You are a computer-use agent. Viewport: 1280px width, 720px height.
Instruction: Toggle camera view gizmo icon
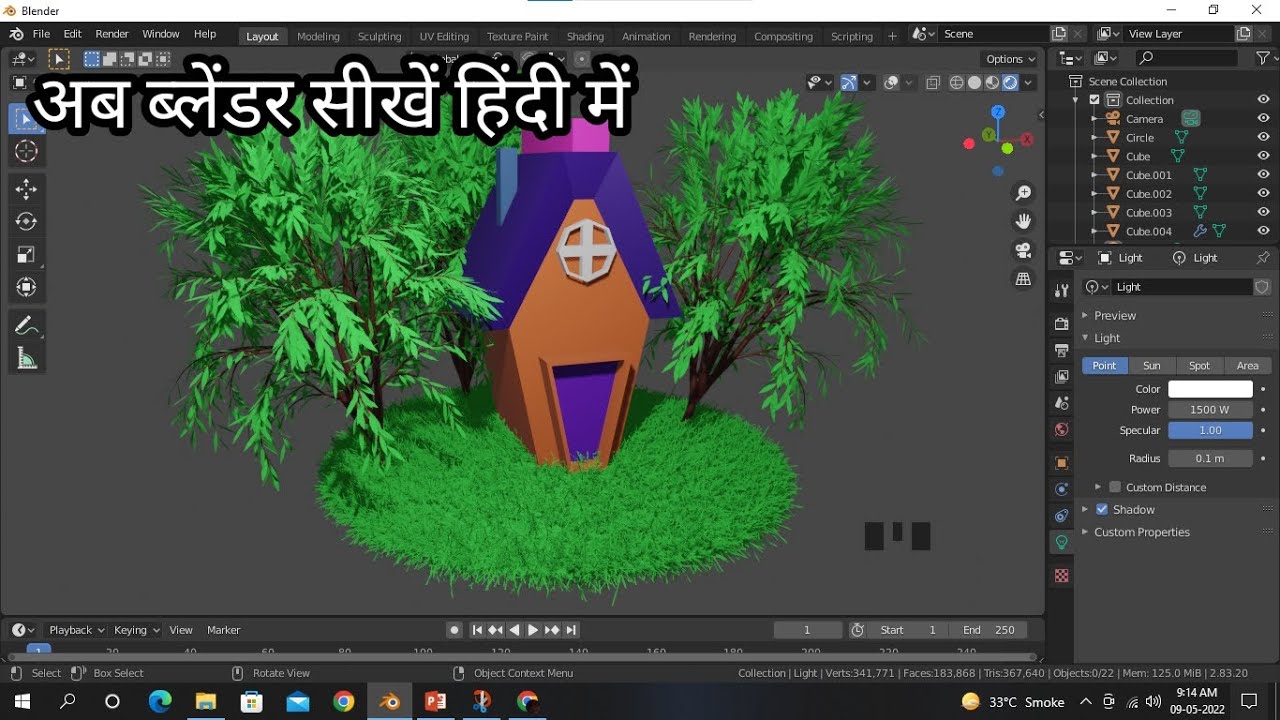(x=1023, y=250)
